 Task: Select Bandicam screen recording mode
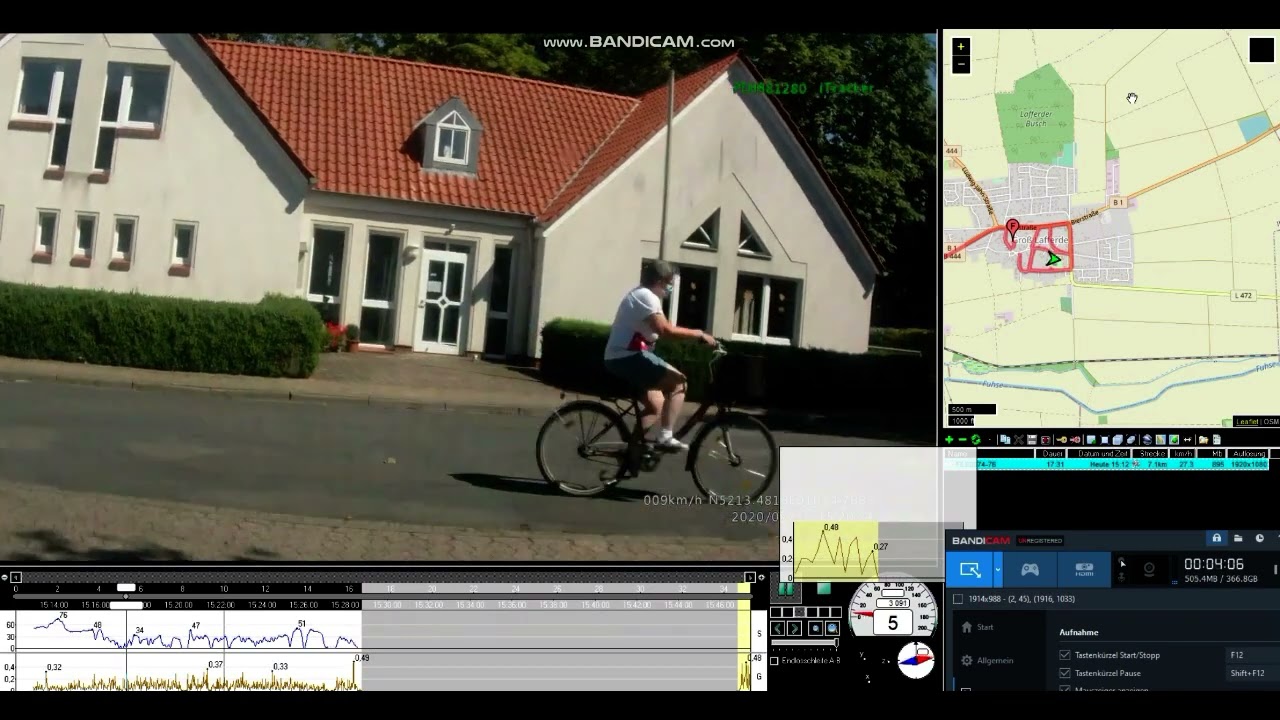(969, 570)
